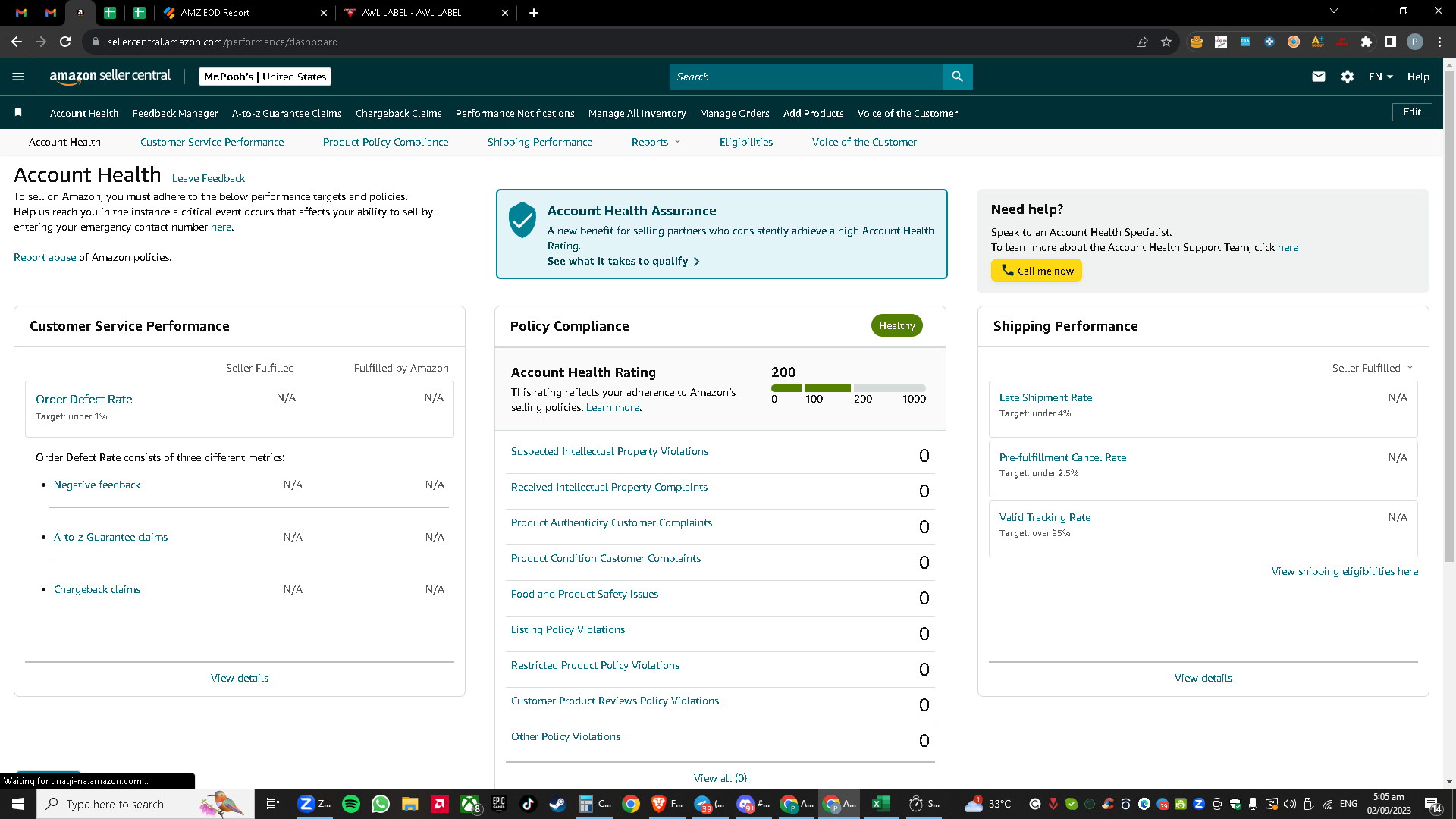Click View all (0) policy violations
Image resolution: width=1456 pixels, height=819 pixels.
[x=720, y=778]
